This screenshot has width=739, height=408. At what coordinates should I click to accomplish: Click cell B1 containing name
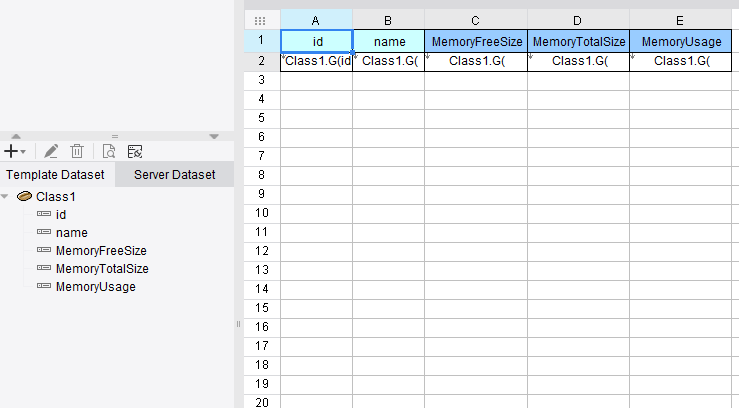point(389,41)
